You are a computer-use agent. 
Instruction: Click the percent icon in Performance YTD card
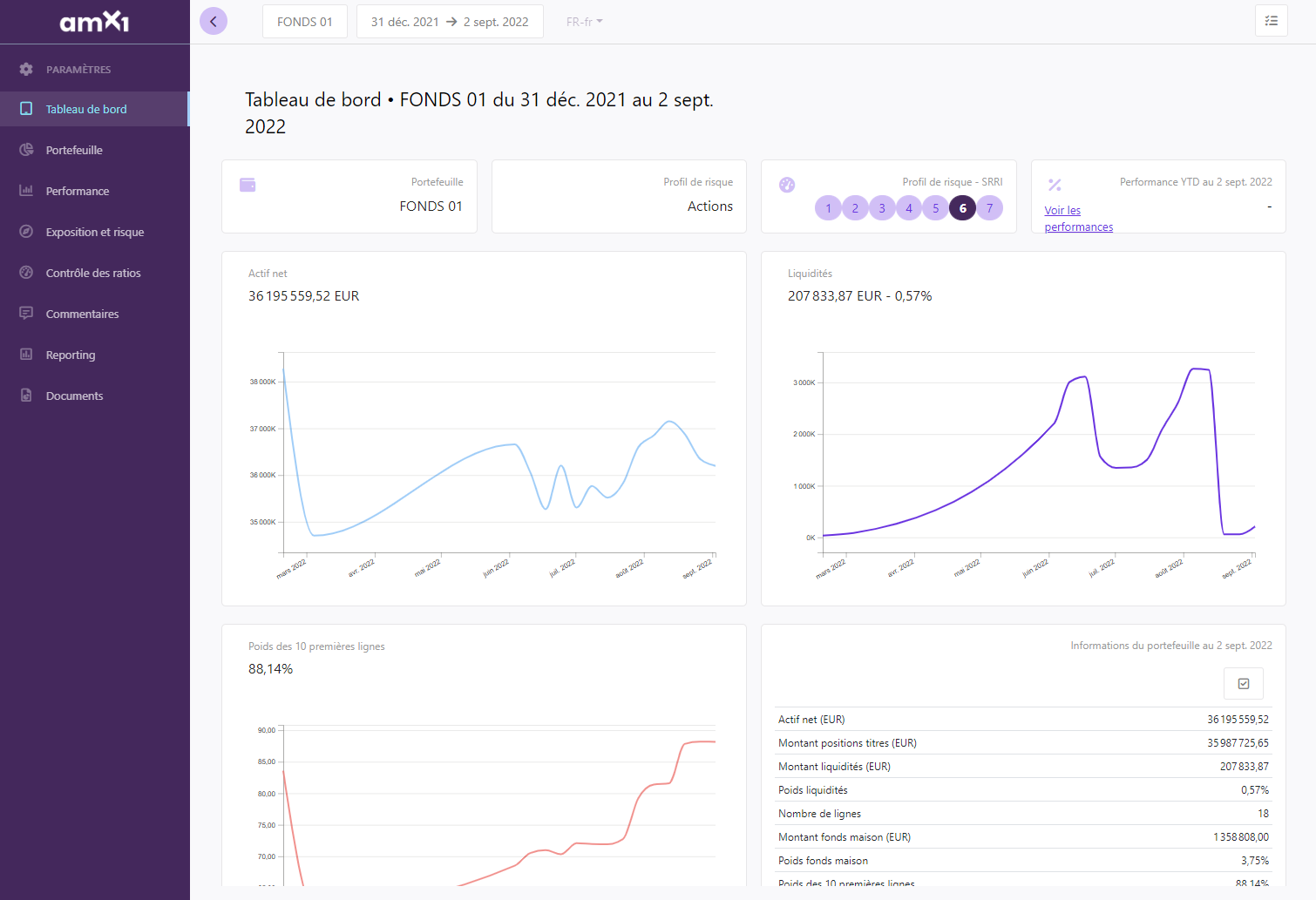[x=1055, y=185]
